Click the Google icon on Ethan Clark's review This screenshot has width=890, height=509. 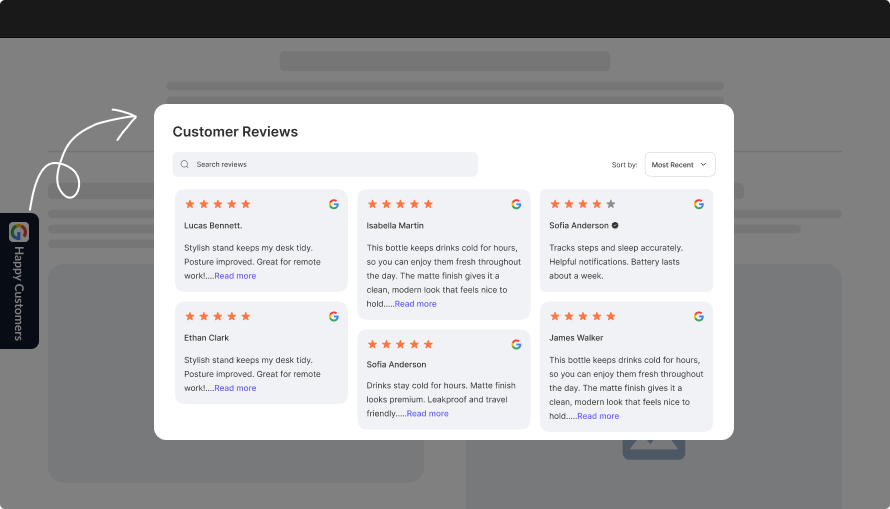(x=334, y=316)
